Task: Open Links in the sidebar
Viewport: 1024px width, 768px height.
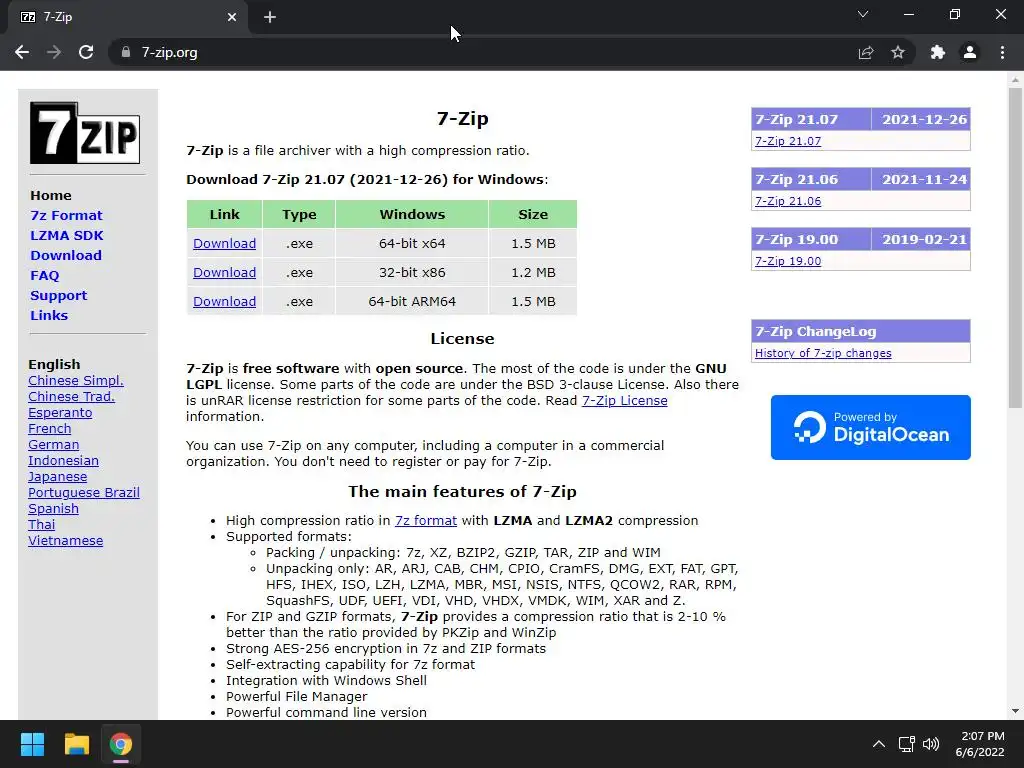Action: pos(49,315)
